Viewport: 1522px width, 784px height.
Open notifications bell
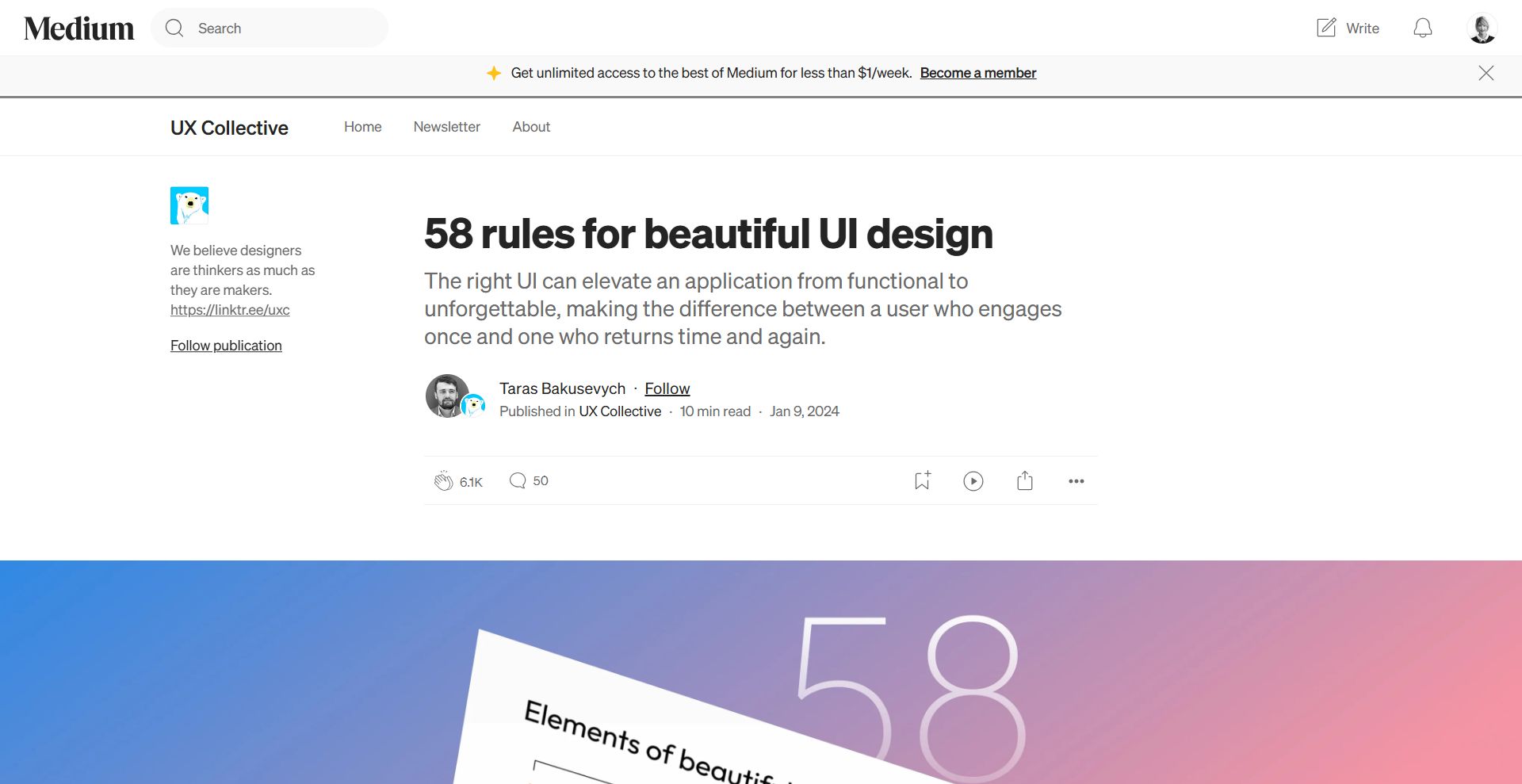click(1423, 29)
